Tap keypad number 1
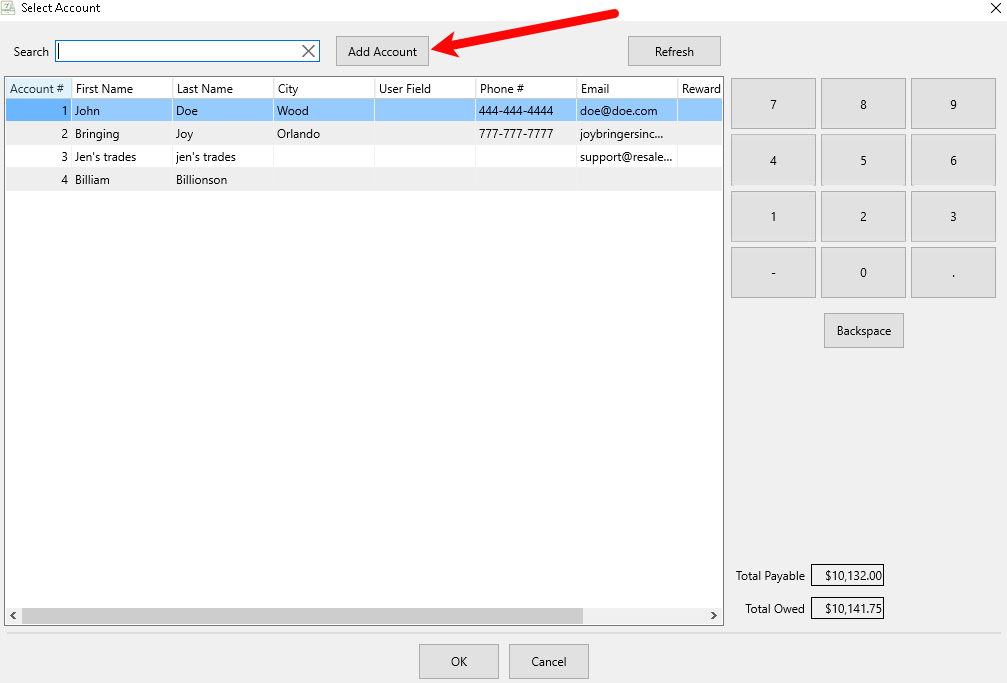Image resolution: width=1007 pixels, height=683 pixels. click(773, 217)
